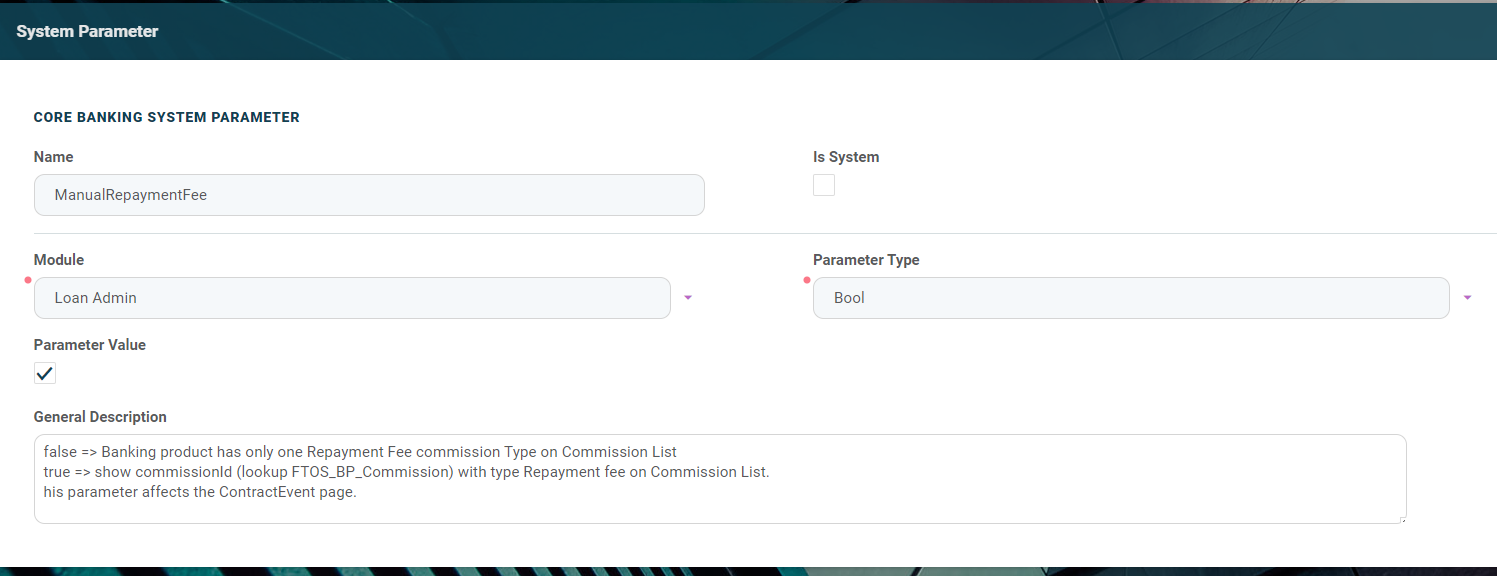Image resolution: width=1497 pixels, height=576 pixels.
Task: Click the Is System label
Action: pos(845,157)
